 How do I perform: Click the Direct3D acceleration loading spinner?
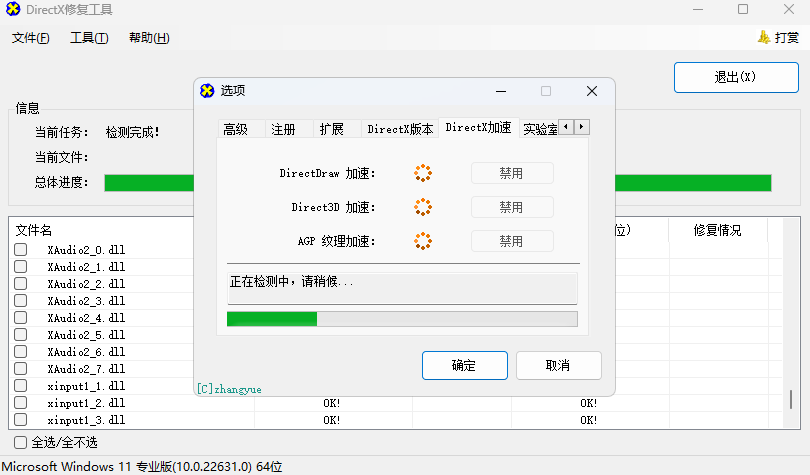423,207
